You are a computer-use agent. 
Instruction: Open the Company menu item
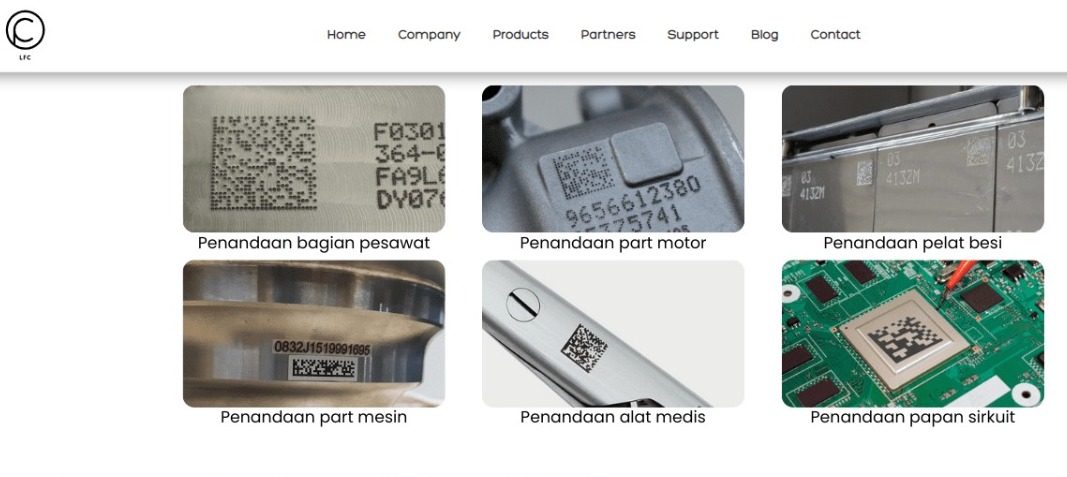coord(429,35)
